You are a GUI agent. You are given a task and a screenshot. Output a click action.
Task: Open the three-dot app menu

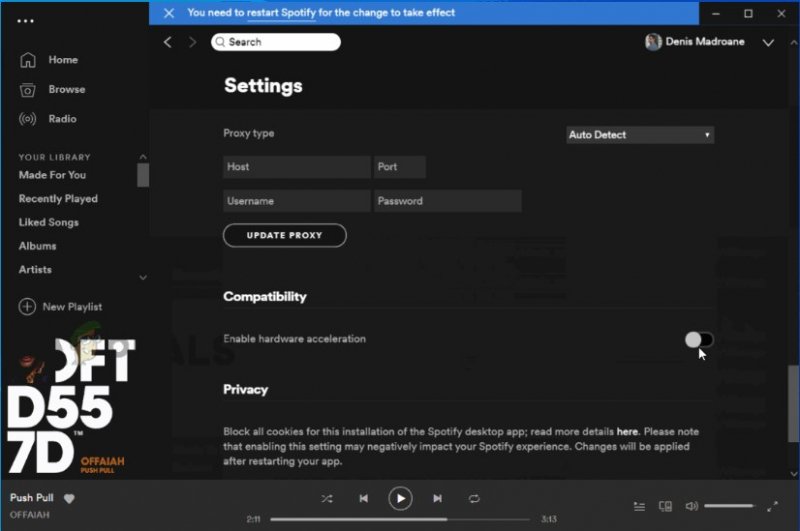[x=25, y=21]
